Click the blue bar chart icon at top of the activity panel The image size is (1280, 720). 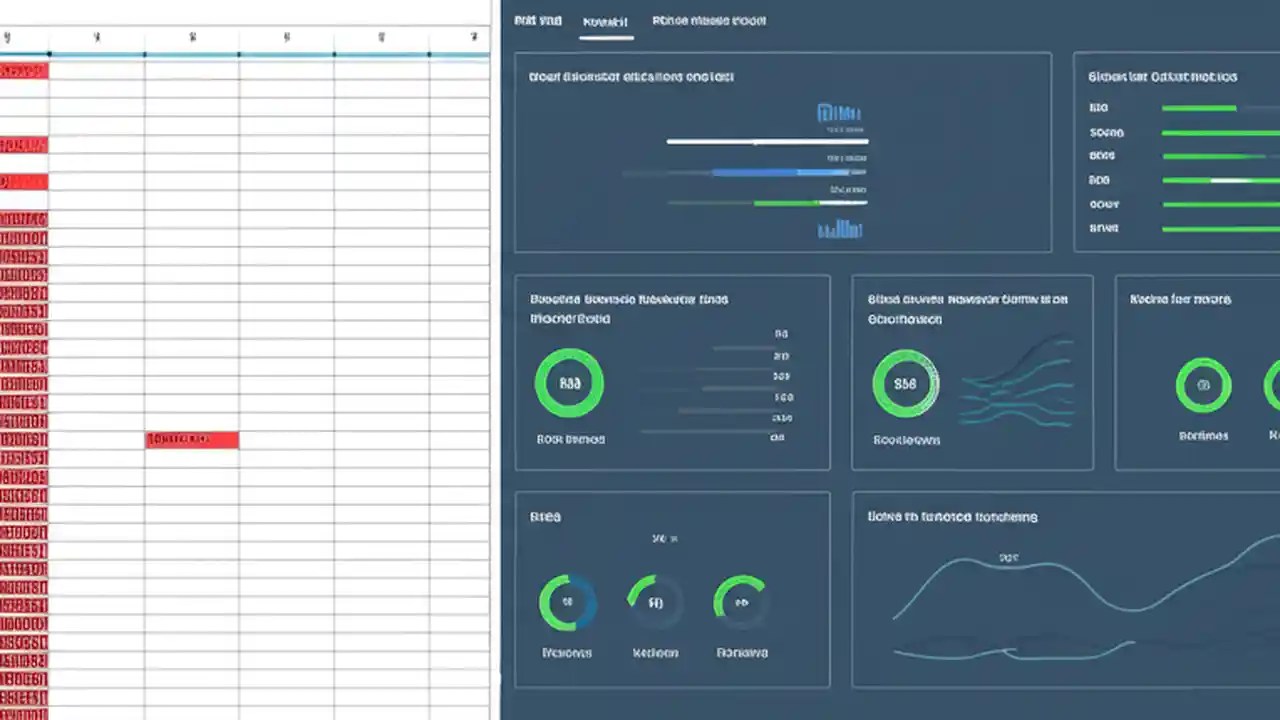point(839,112)
